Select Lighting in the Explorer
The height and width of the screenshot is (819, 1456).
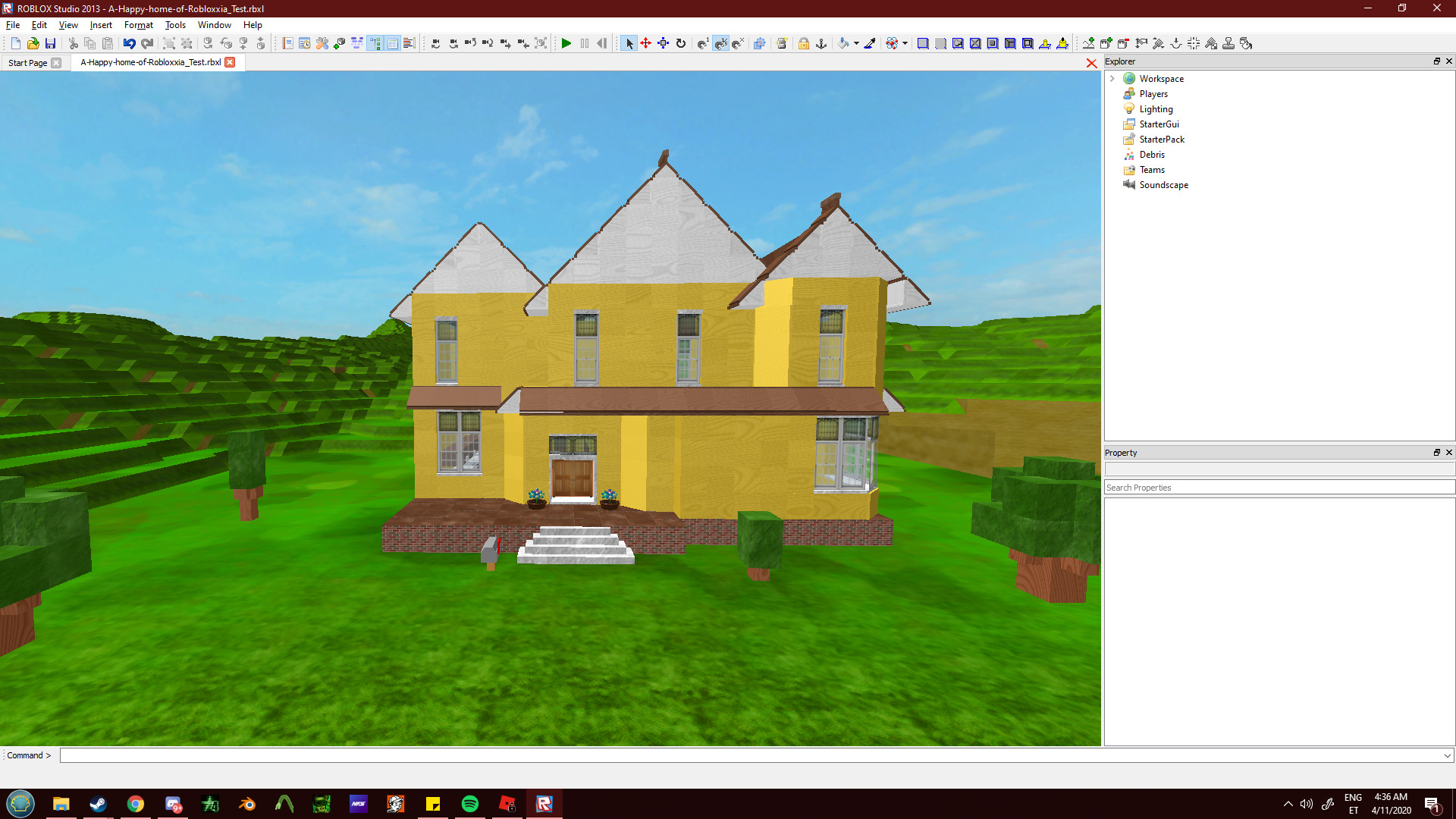[1156, 109]
